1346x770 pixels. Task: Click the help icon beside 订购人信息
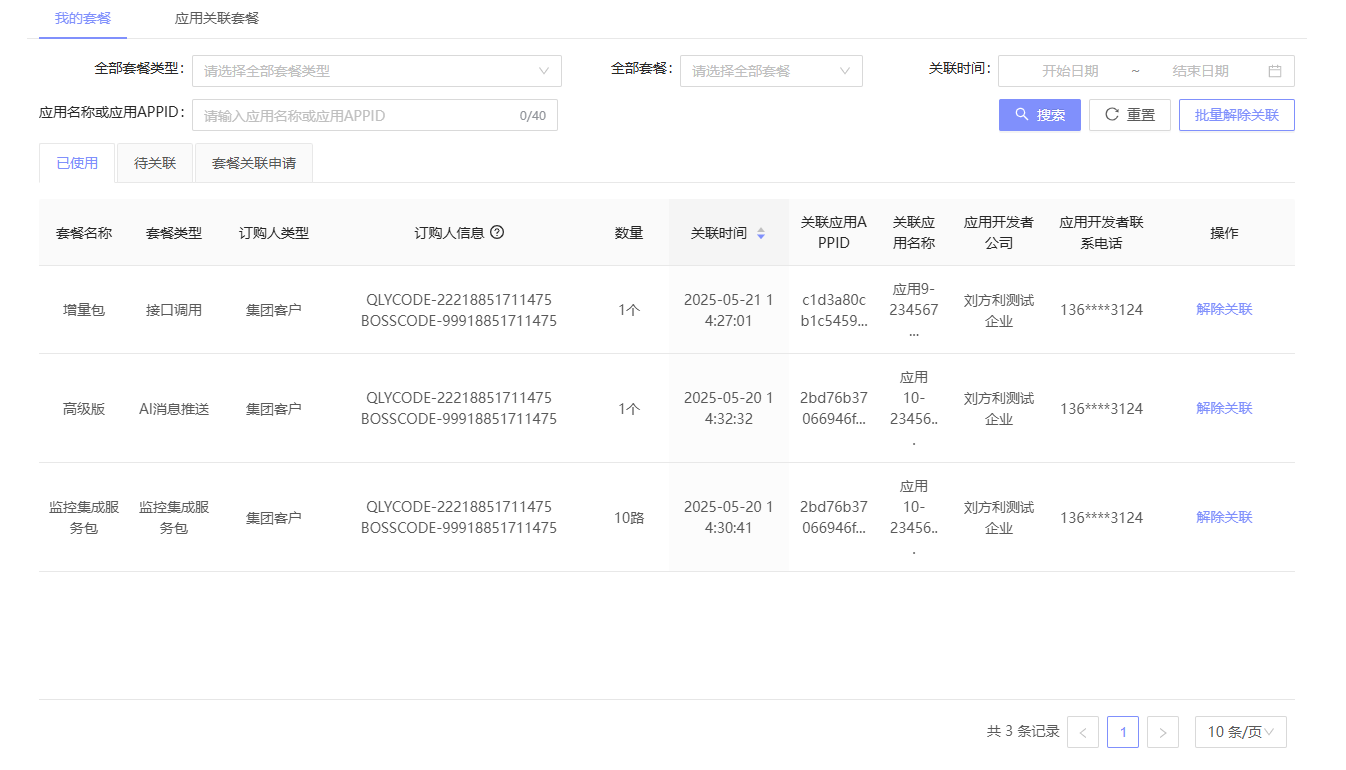pyautogui.click(x=497, y=232)
